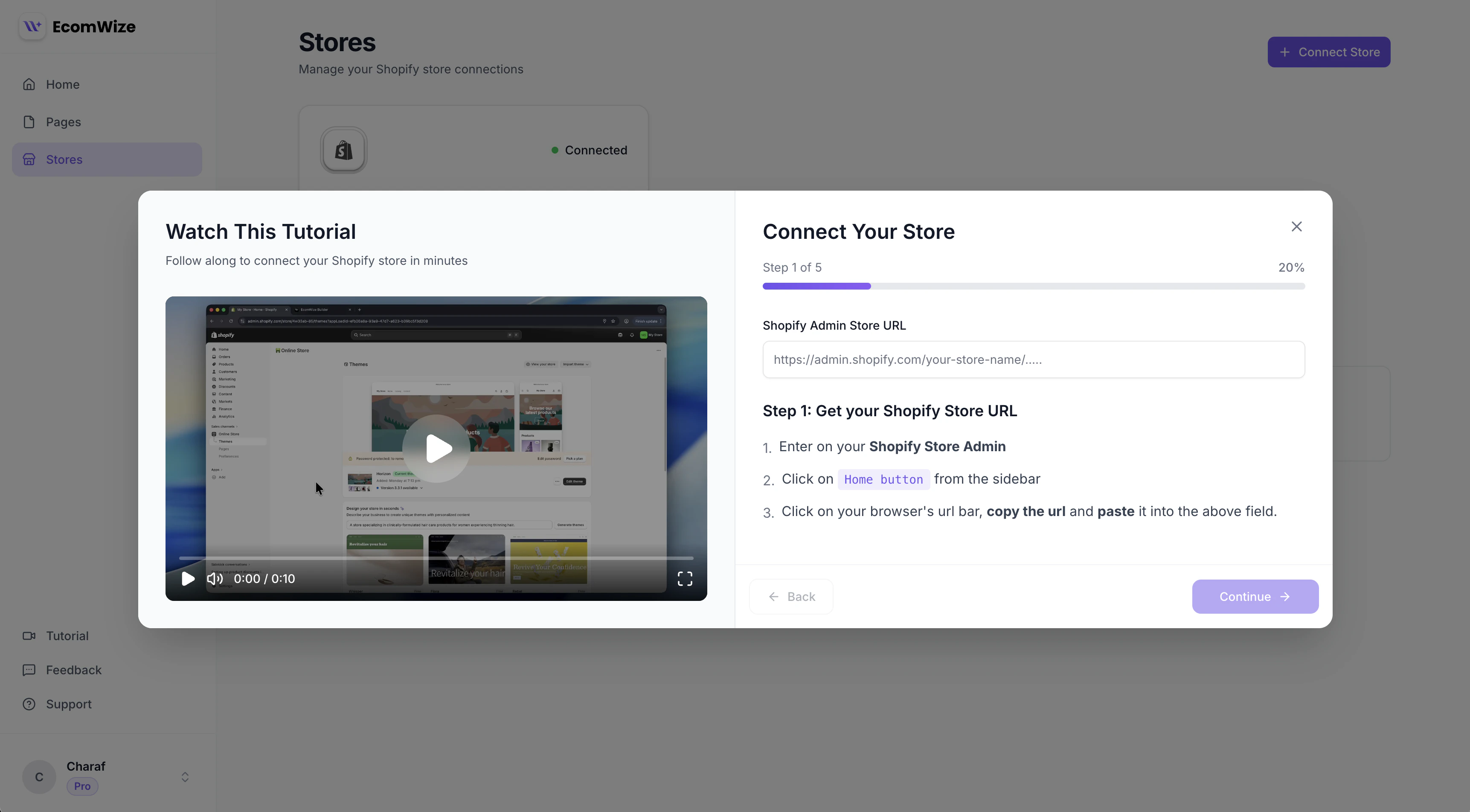
Task: Expand the Charaf account switcher chevron
Action: click(x=185, y=777)
